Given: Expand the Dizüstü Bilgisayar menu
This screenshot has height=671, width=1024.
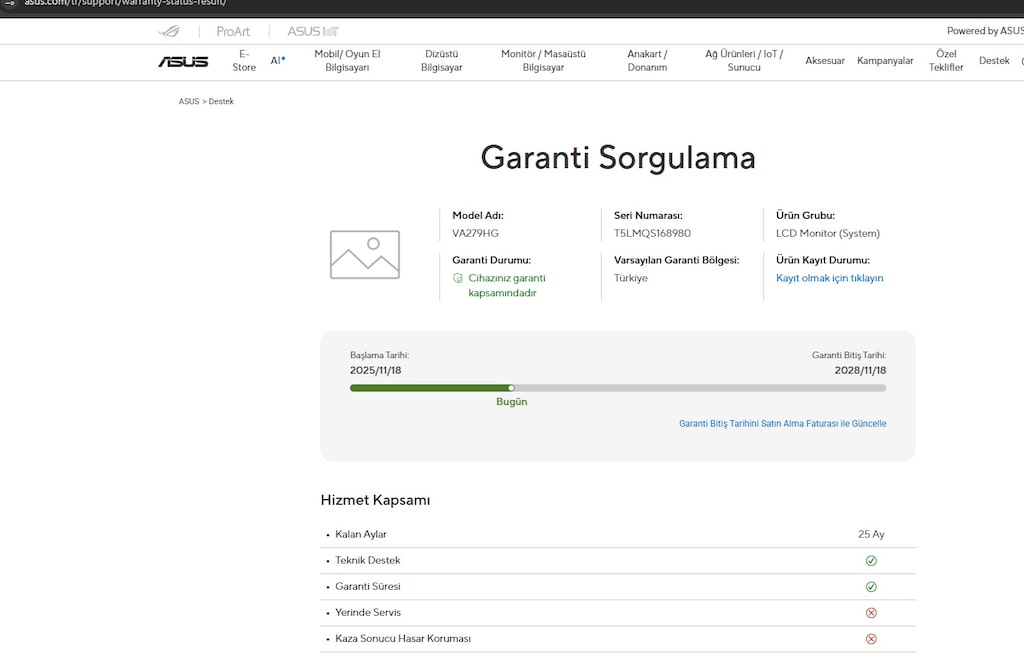Looking at the screenshot, I should [x=441, y=61].
